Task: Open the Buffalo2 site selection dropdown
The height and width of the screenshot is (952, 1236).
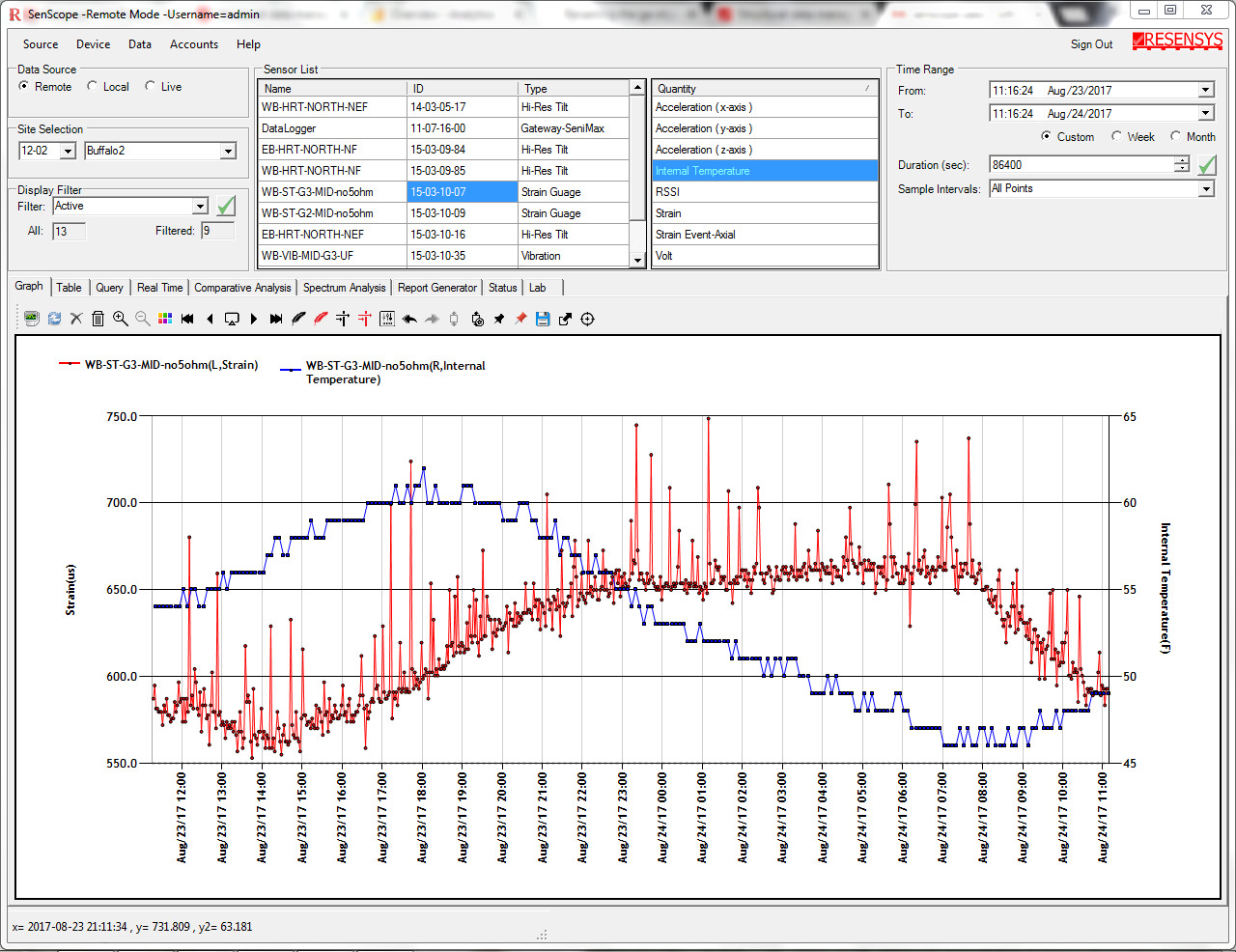Action: [x=228, y=152]
